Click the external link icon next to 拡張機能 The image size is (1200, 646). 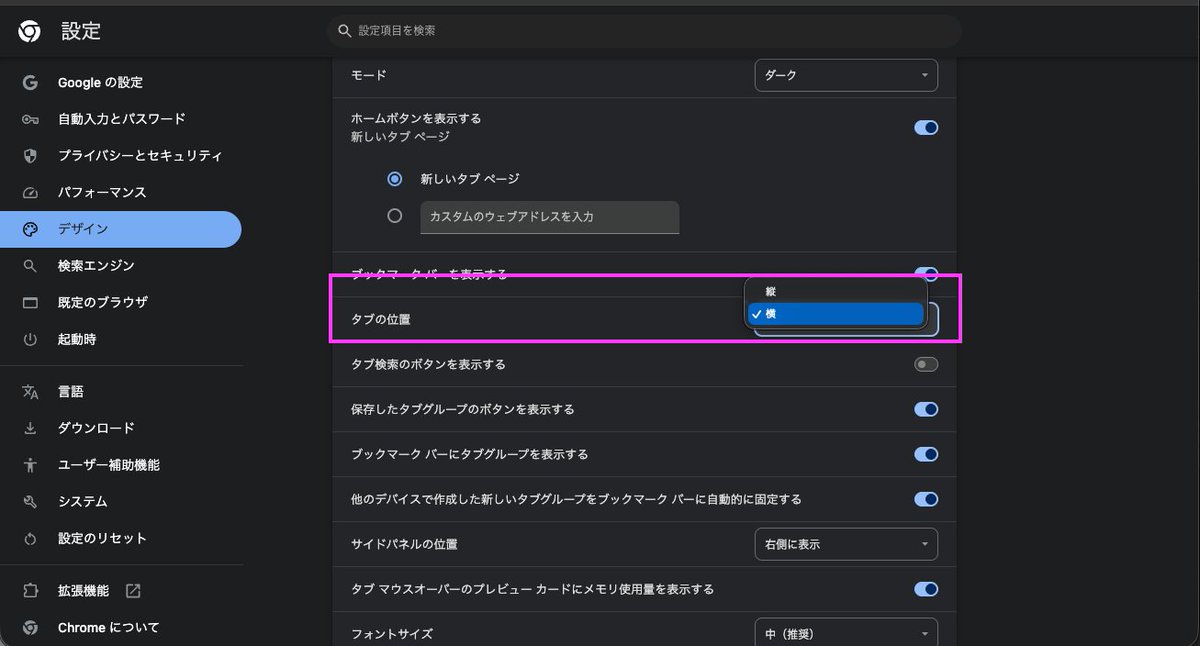click(133, 591)
